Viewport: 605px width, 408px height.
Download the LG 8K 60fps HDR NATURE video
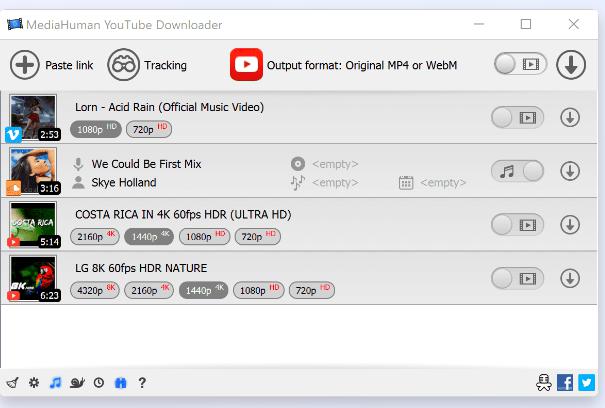pos(570,278)
